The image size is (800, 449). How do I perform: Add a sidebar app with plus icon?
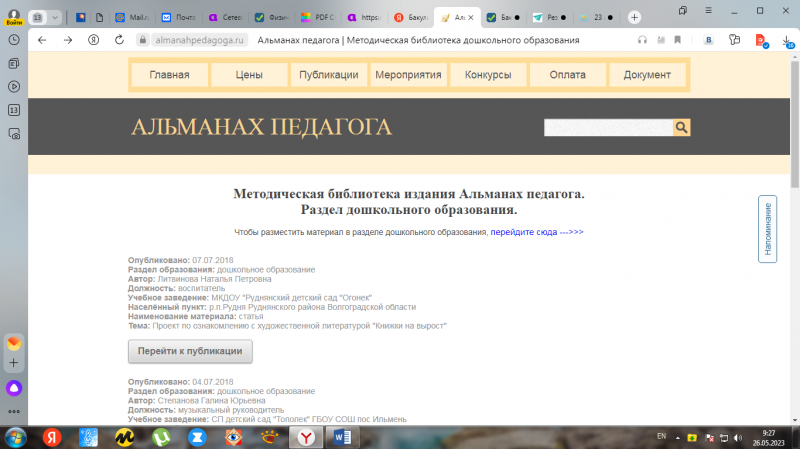point(14,363)
